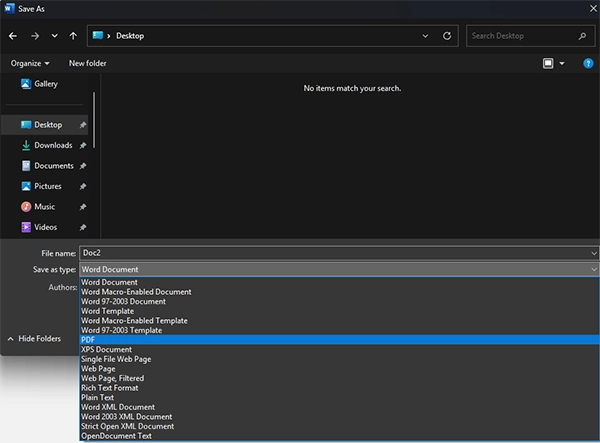Choose Word 97-2003 Document type
Screen dimensions: 600x443
point(339,301)
